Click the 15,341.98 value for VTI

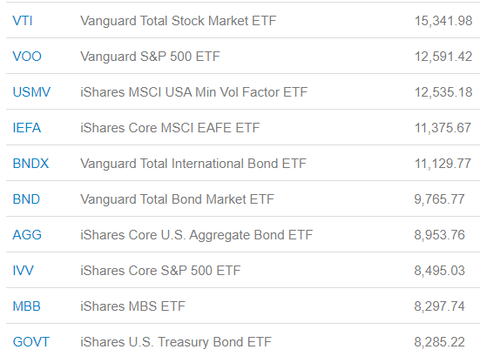click(x=443, y=21)
